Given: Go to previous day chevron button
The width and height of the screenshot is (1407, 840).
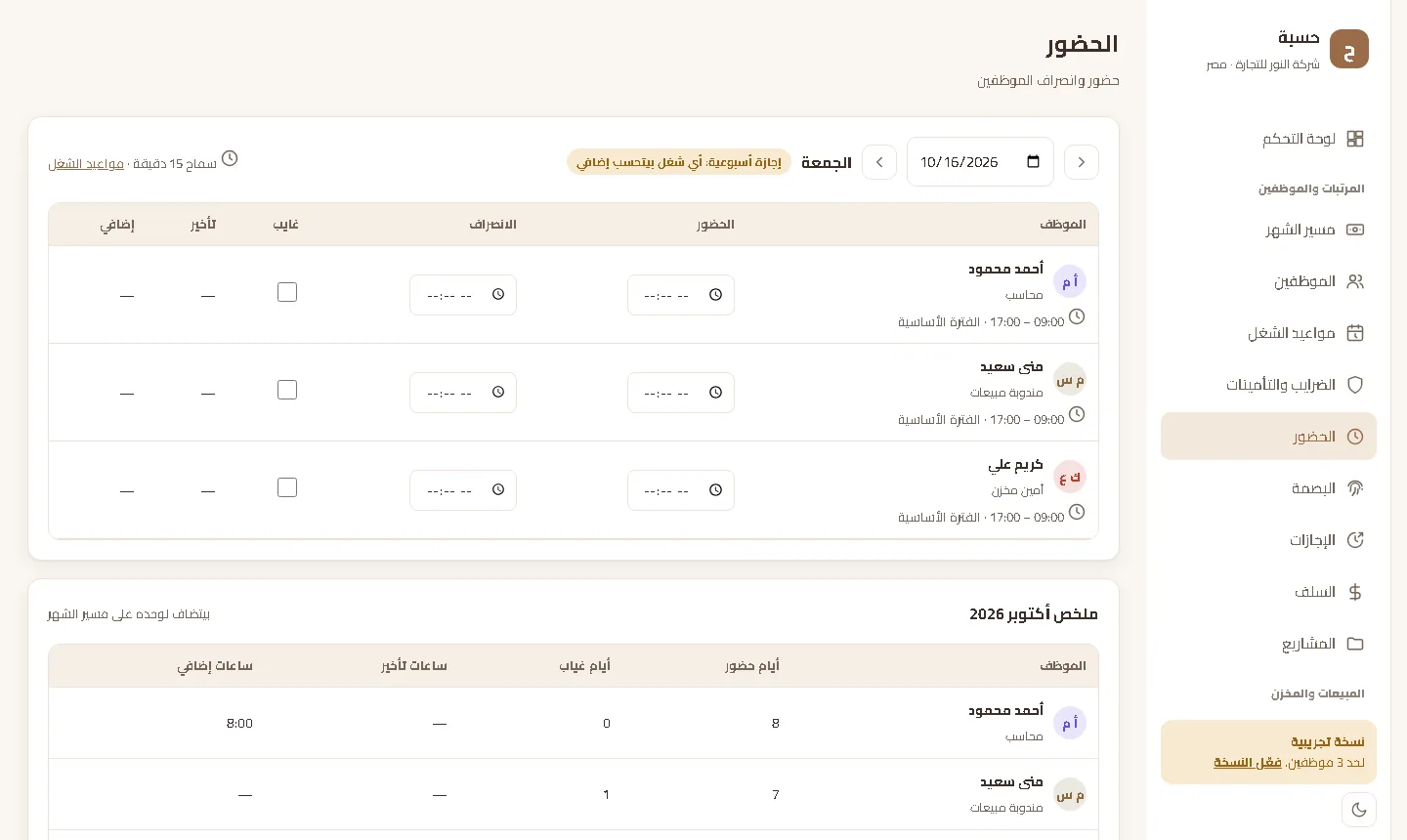Looking at the screenshot, I should 1082,162.
